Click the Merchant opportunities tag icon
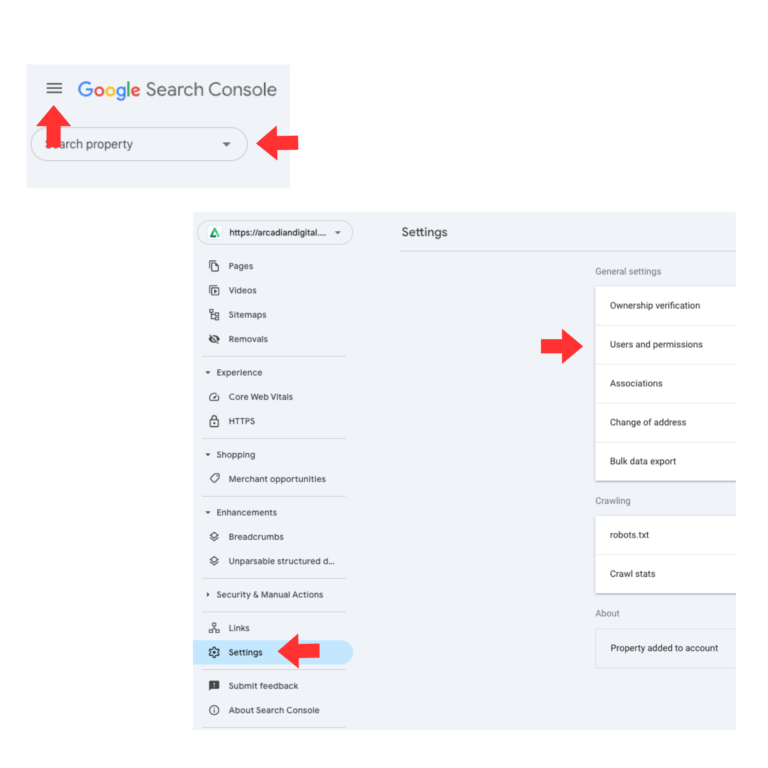This screenshot has width=768, height=768. click(214, 479)
